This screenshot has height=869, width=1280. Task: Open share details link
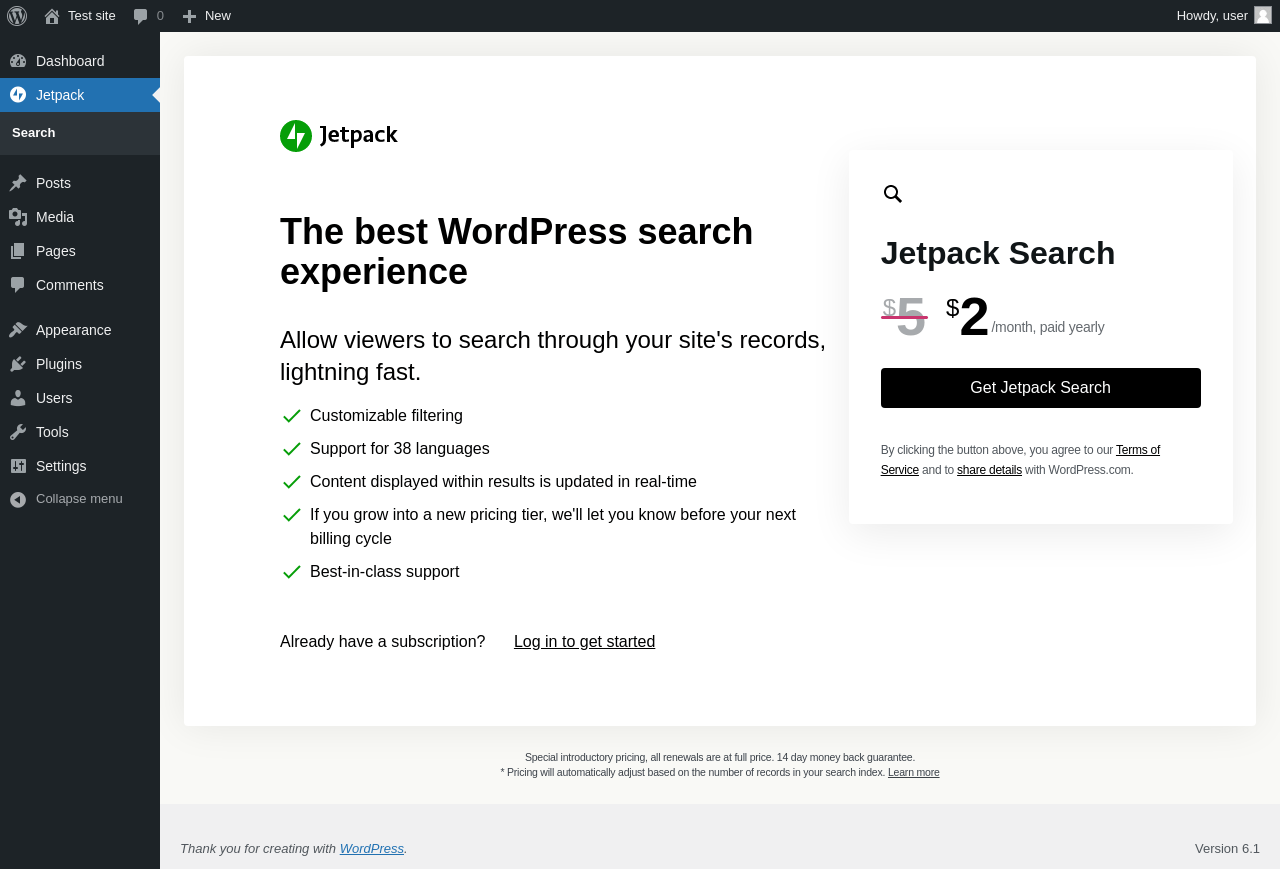click(989, 470)
